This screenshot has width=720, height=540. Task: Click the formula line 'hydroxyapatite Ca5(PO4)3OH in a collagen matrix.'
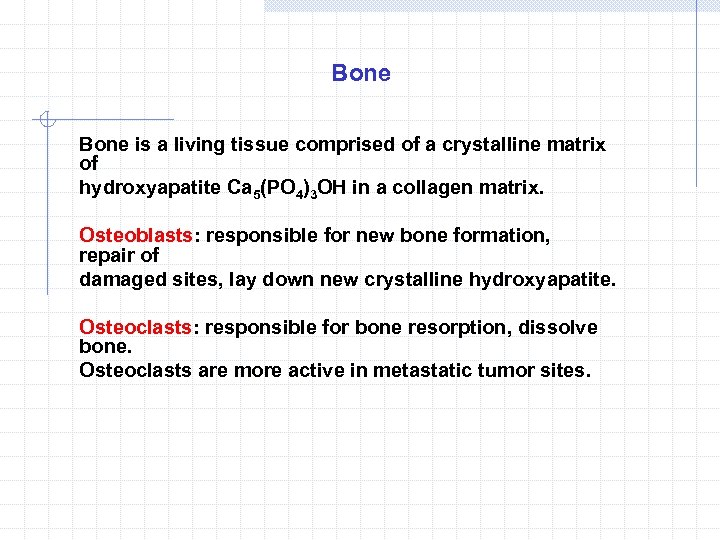coord(311,188)
